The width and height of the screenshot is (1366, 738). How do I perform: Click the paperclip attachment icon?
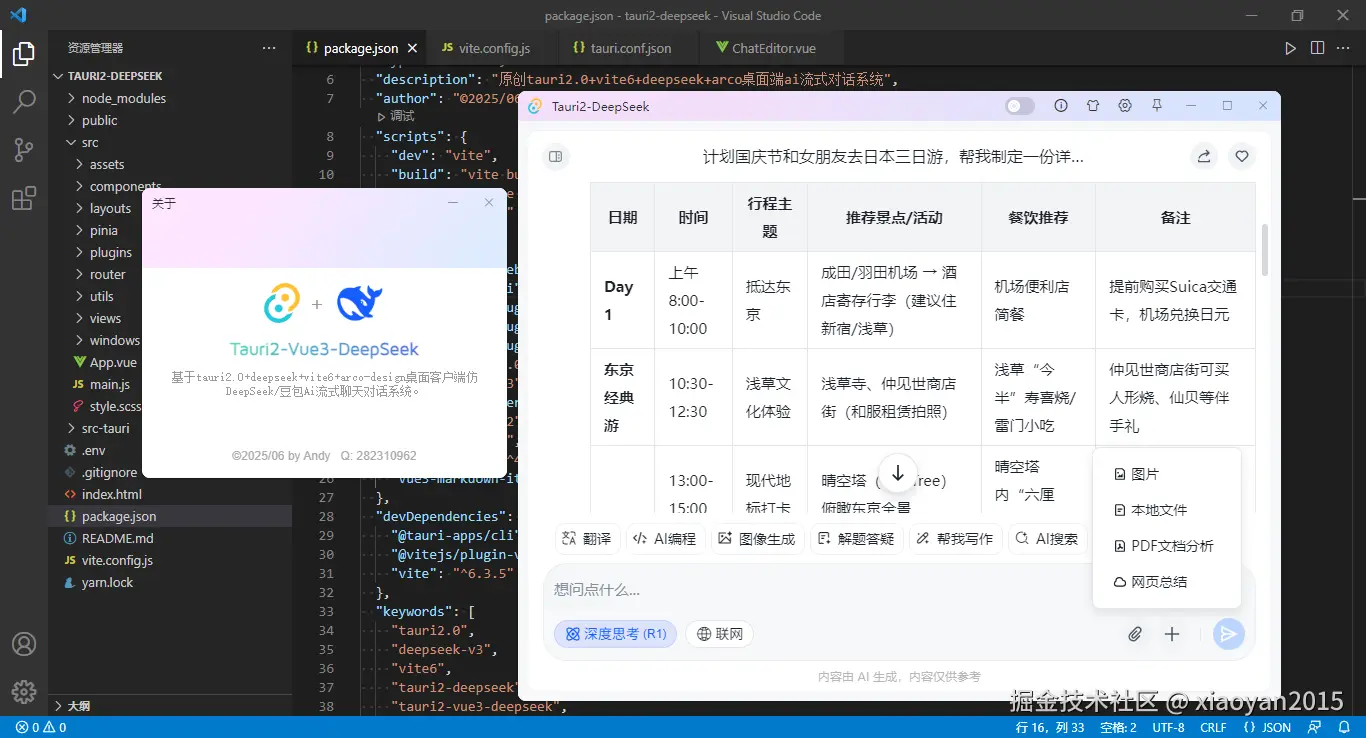point(1135,634)
